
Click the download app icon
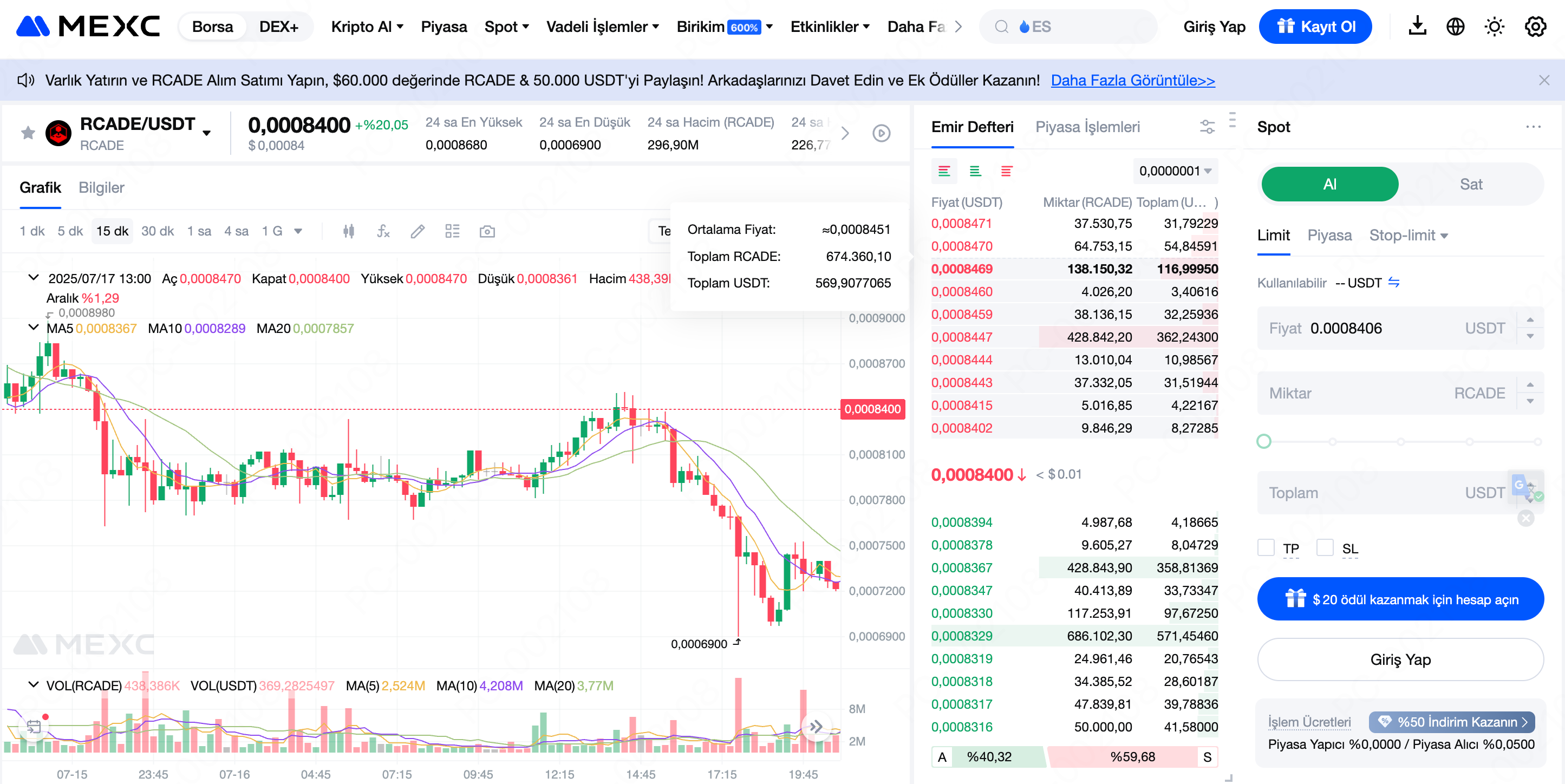coord(1417,26)
